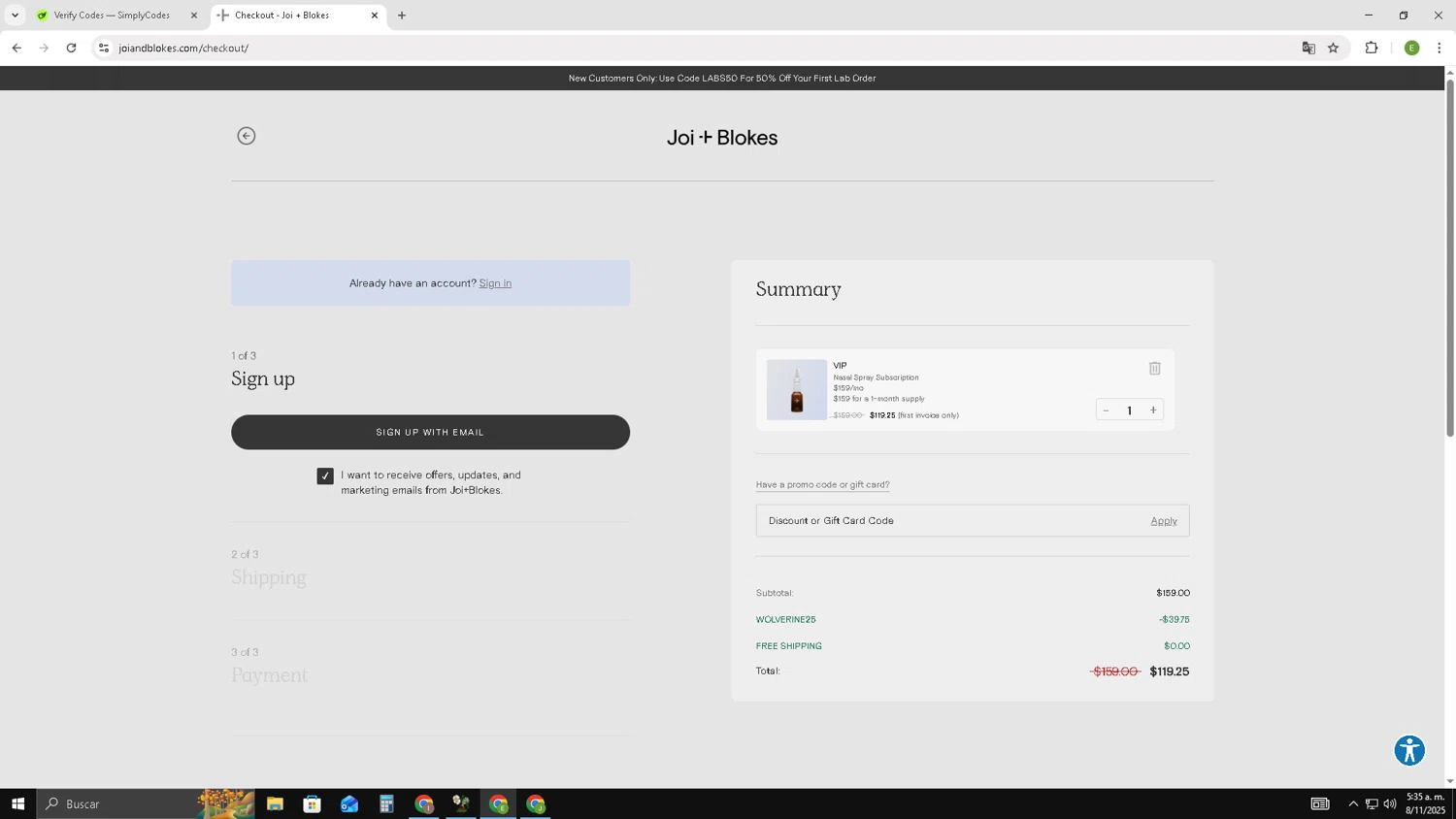
Task: Click the Shipping step heading
Action: click(x=269, y=577)
